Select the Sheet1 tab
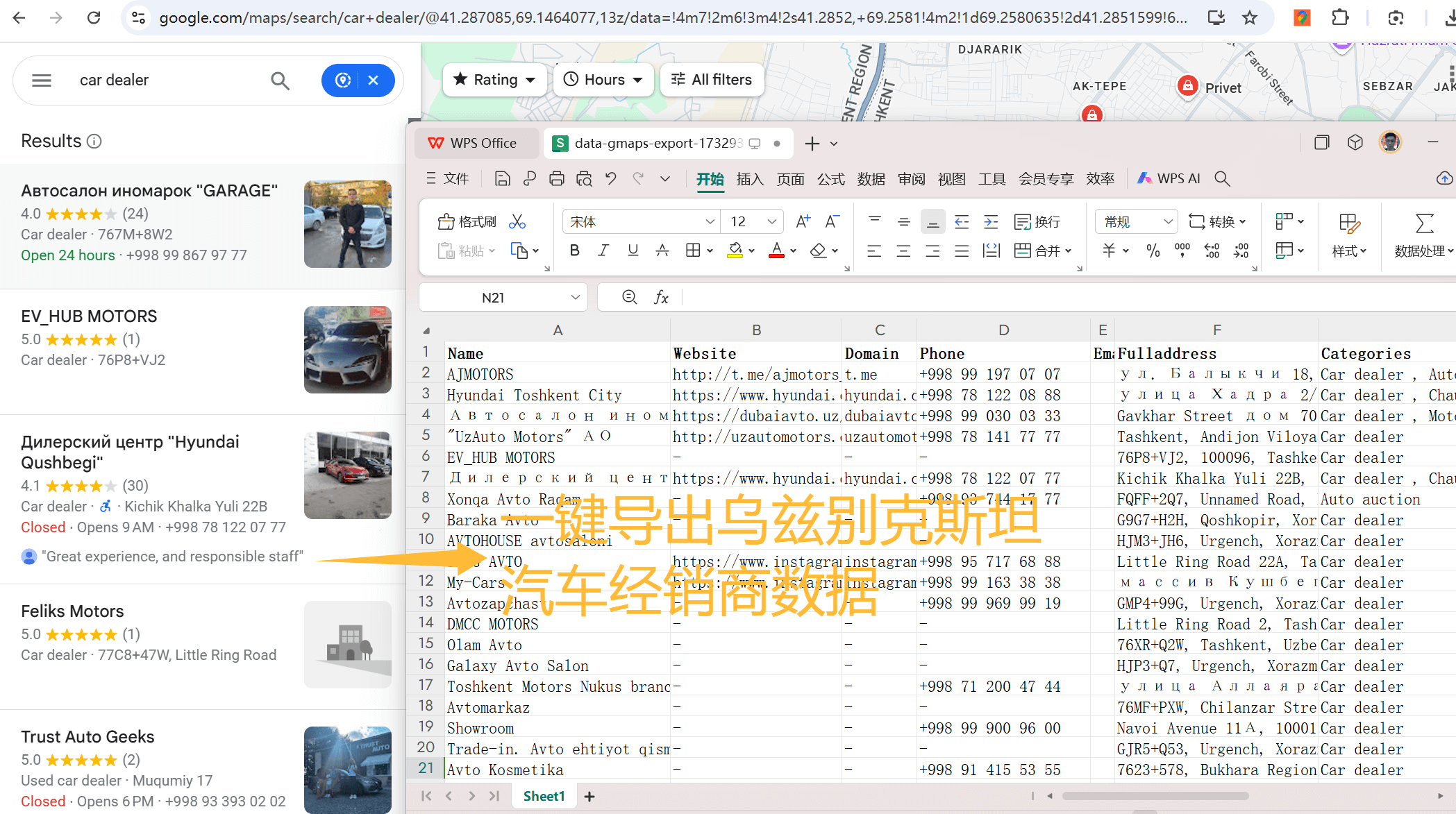Viewport: 1456px width, 814px height. (x=544, y=797)
